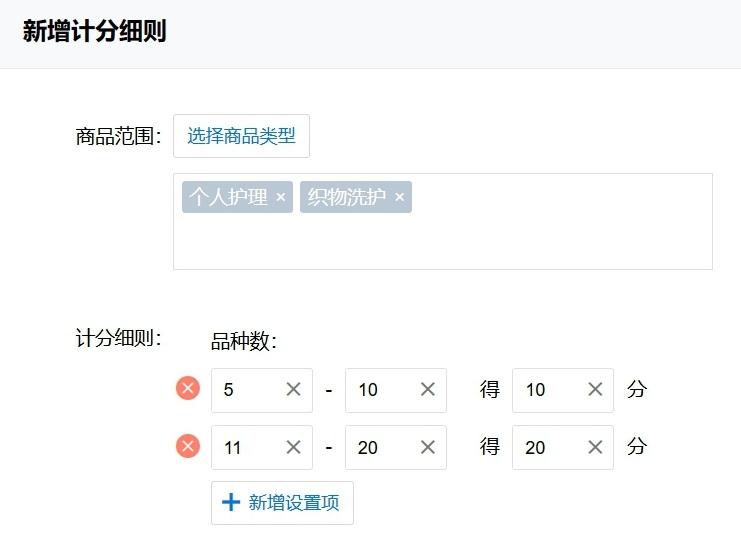Screen dimensions: 741x557
Task: Click 新增设置项 to add a rule
Action: coord(282,503)
